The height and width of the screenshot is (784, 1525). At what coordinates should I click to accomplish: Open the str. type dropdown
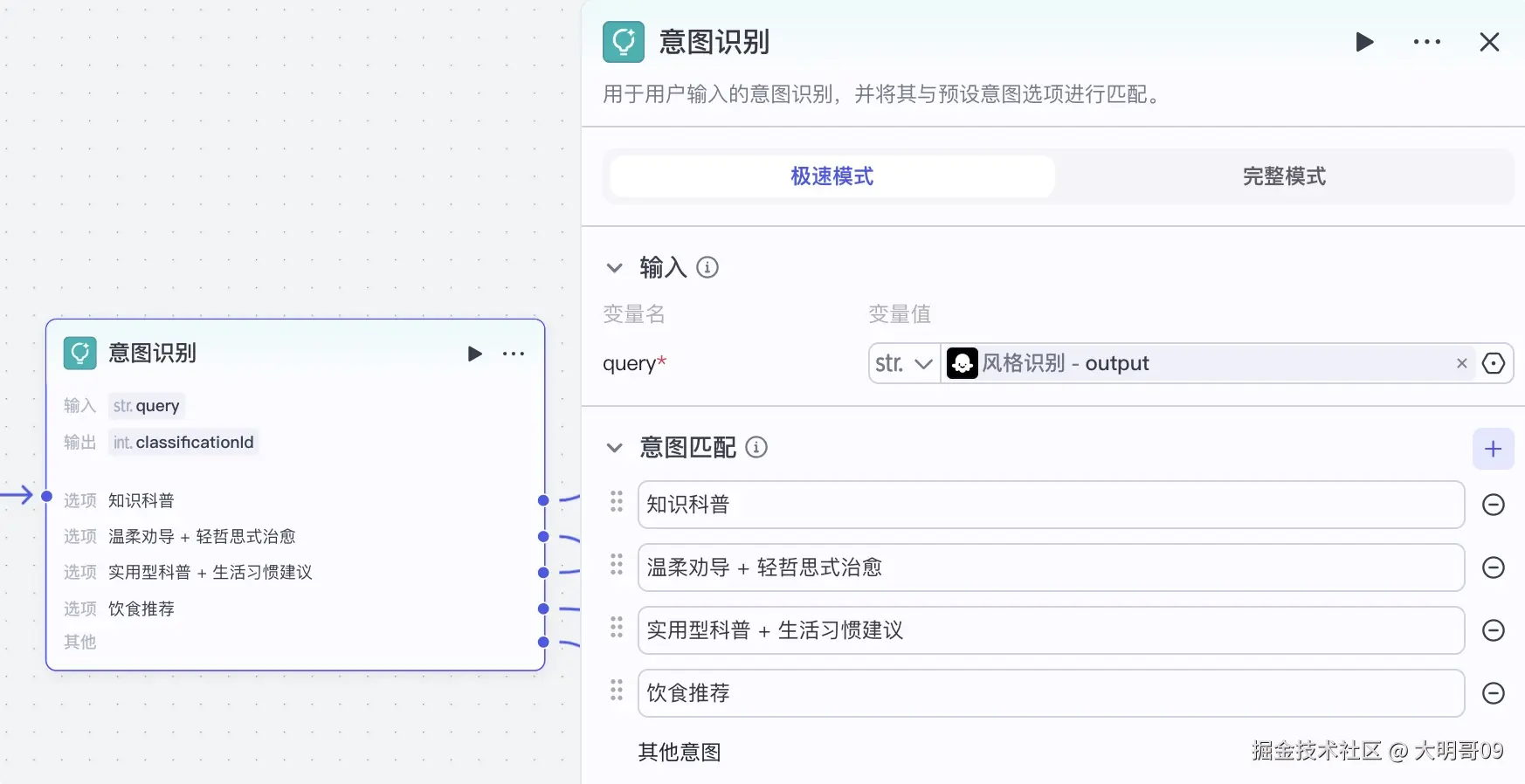click(x=904, y=363)
